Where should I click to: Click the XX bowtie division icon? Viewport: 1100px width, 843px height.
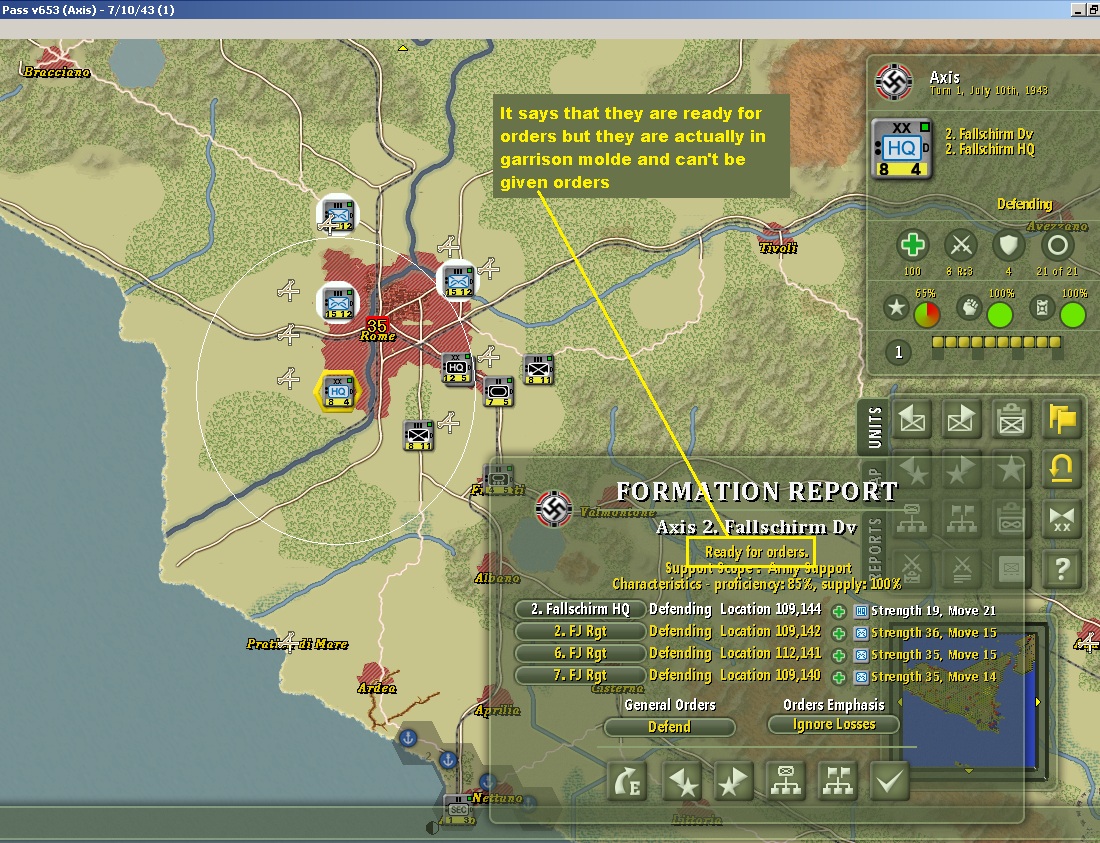pos(1061,520)
